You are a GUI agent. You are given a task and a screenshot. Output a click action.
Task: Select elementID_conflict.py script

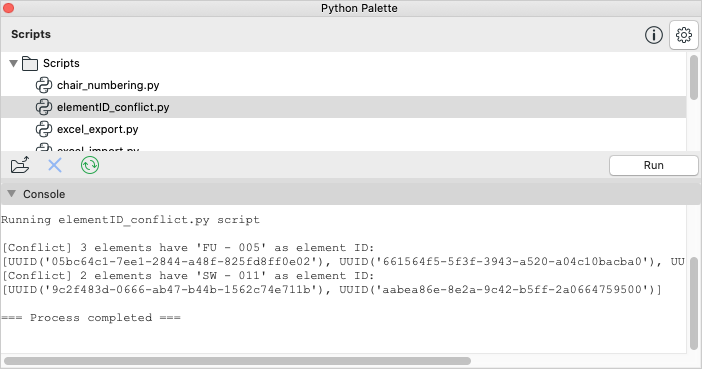(x=113, y=107)
